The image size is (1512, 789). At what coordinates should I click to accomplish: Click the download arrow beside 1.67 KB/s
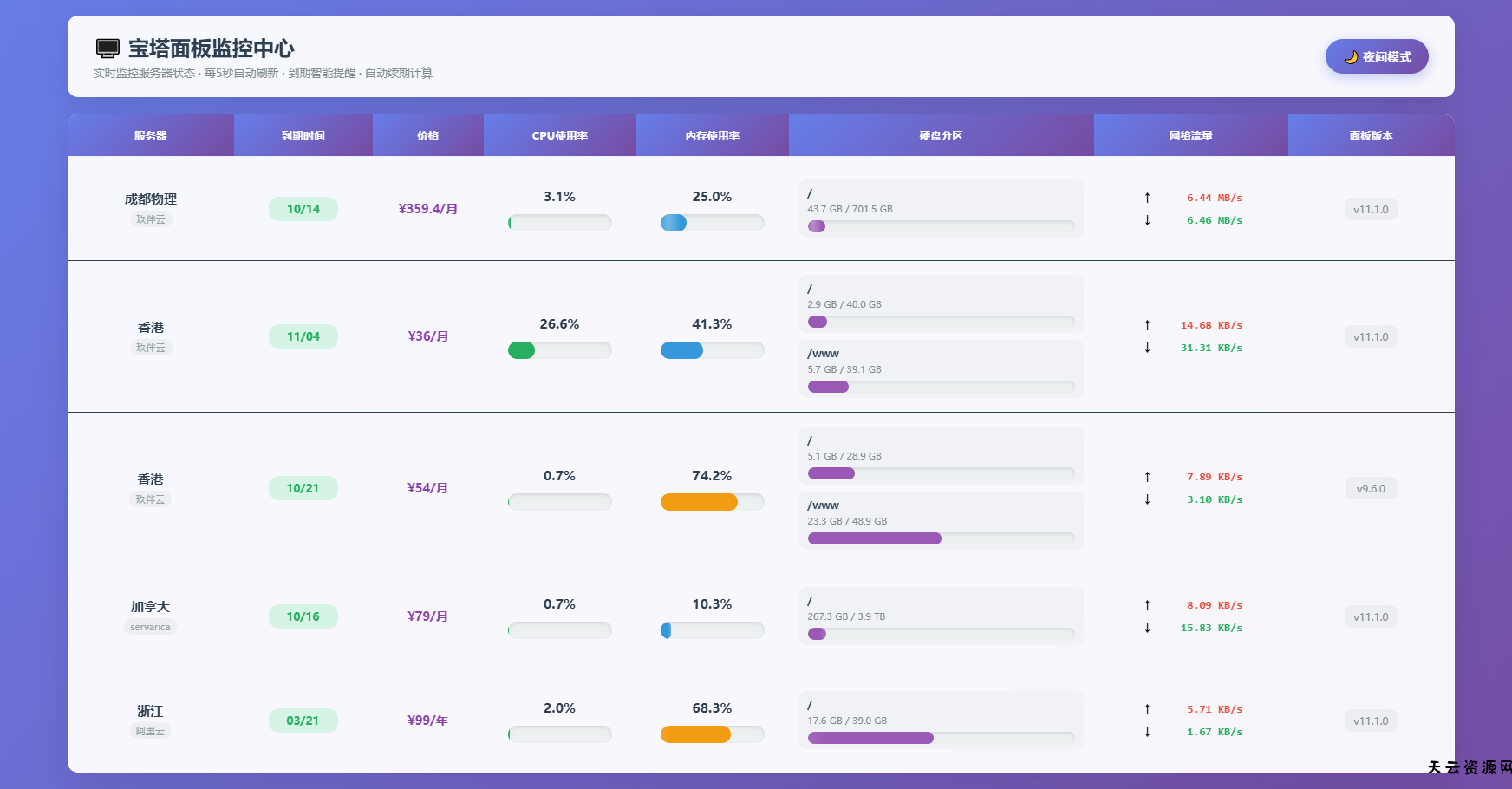(x=1147, y=732)
